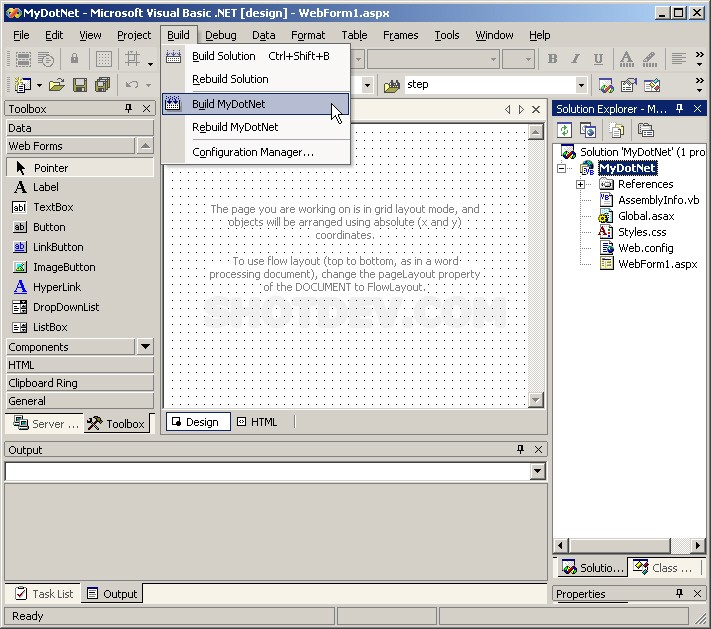This screenshot has height=629, width=711.
Task: Open the font name combo box
Action: pos(433,59)
